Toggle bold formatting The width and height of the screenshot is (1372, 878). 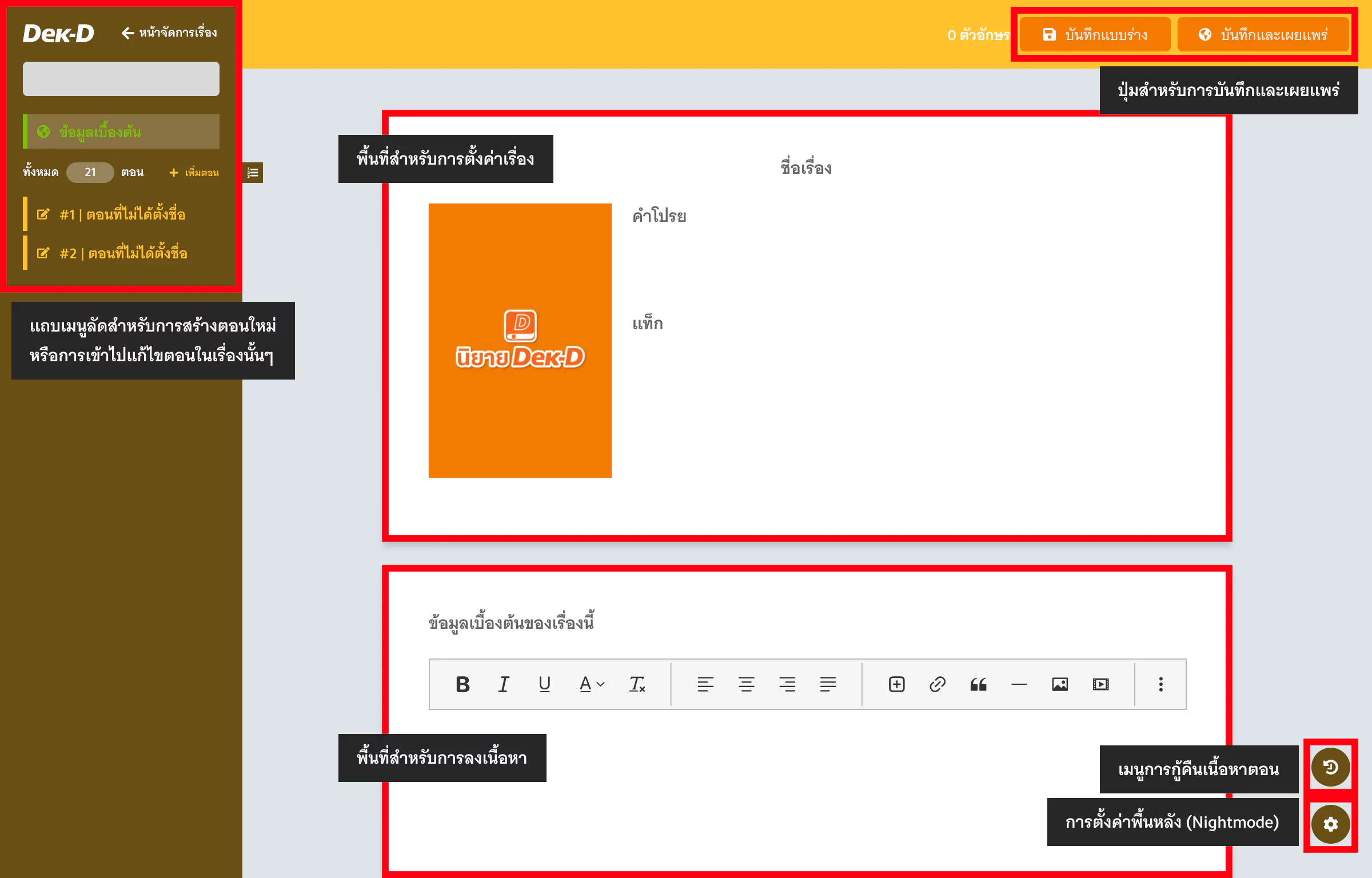462,684
